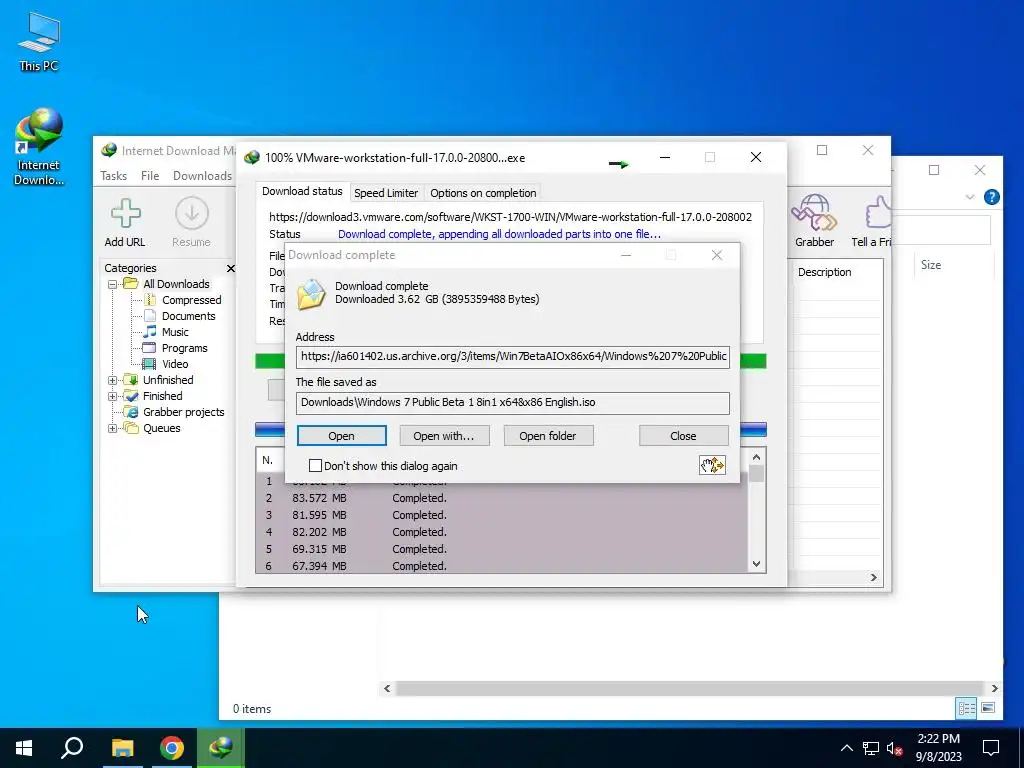Image resolution: width=1024 pixels, height=768 pixels.
Task: Open the Tasks menu in IDM
Action: click(x=114, y=176)
